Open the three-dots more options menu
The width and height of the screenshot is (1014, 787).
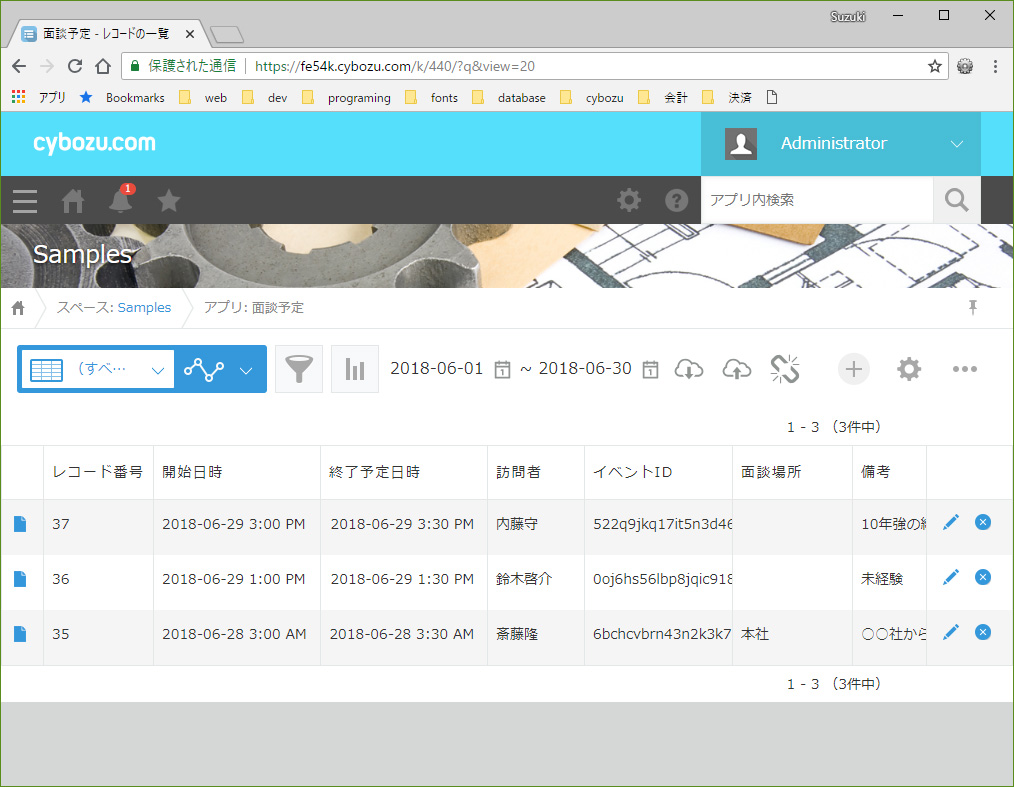[964, 369]
